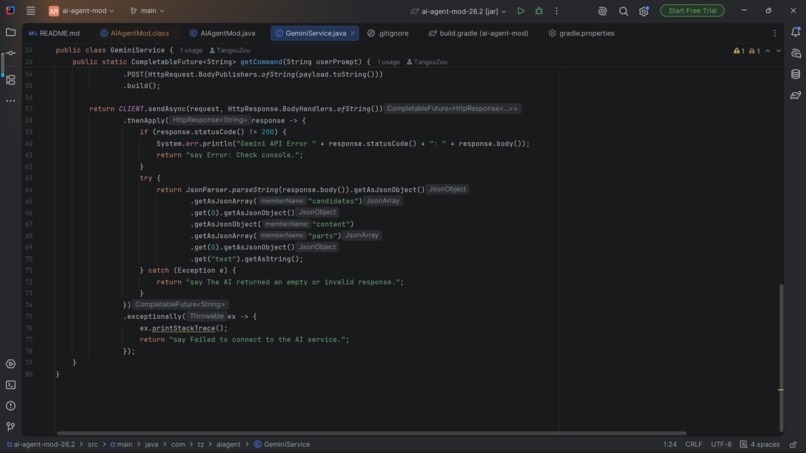Switch to the AIAgentMod.java tab

click(x=222, y=33)
